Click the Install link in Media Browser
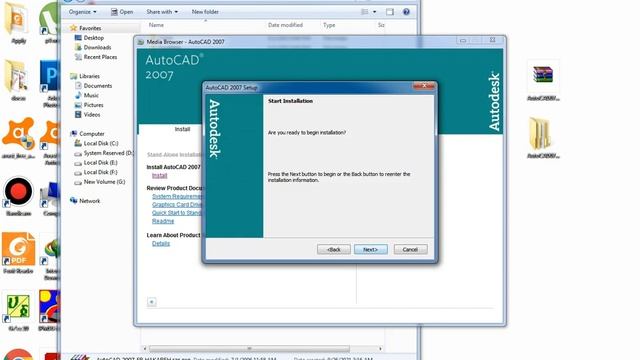 tap(159, 176)
